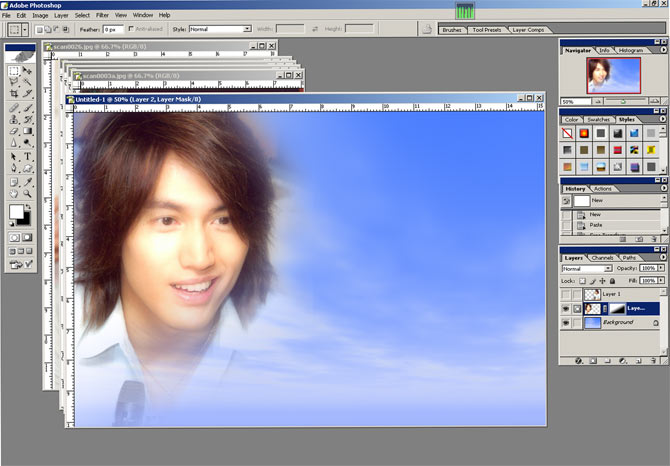Select the Slice tool
This screenshot has height=466, width=670.
click(27, 93)
